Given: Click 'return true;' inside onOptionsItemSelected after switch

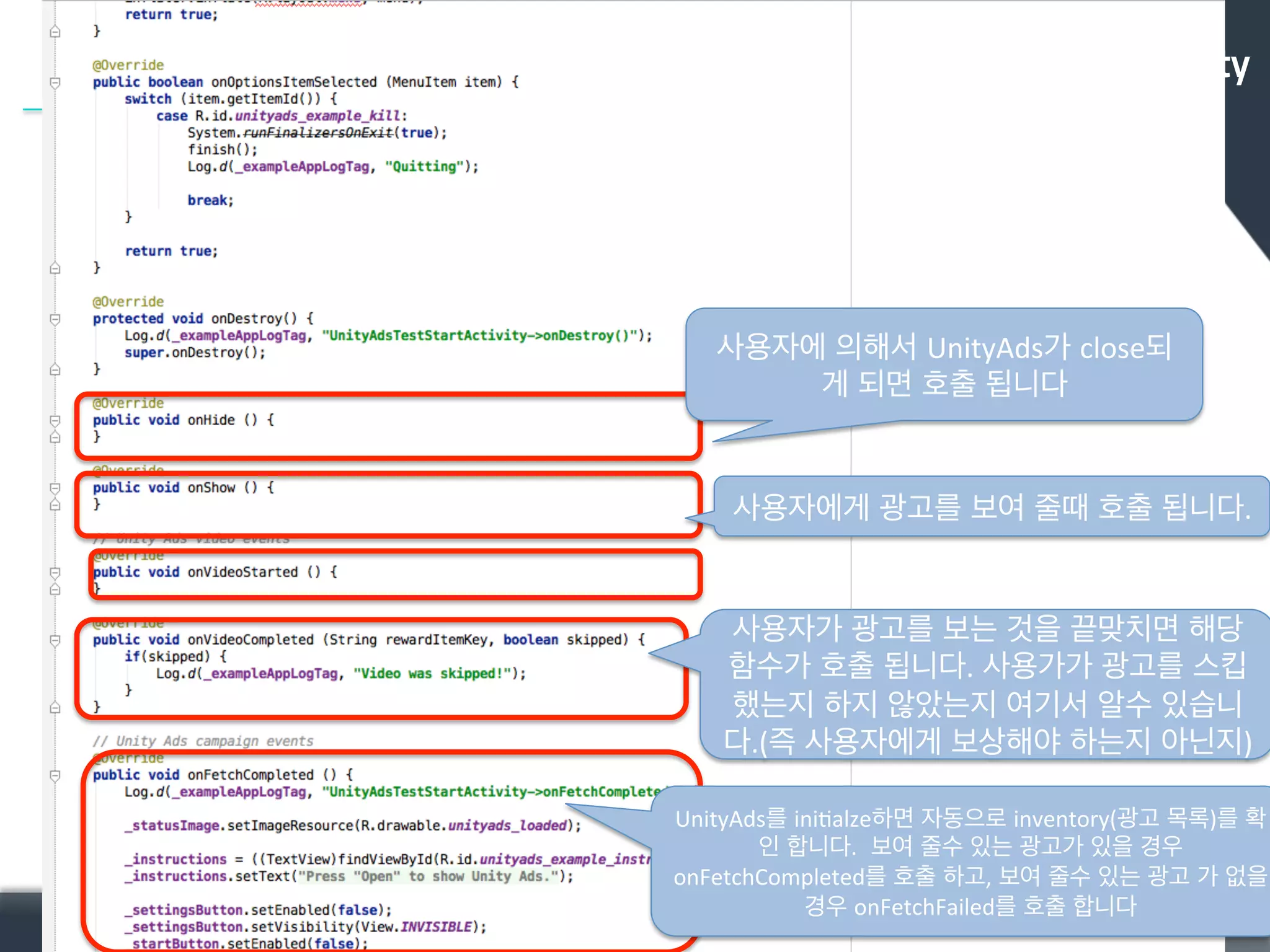Looking at the screenshot, I should pyautogui.click(x=171, y=251).
